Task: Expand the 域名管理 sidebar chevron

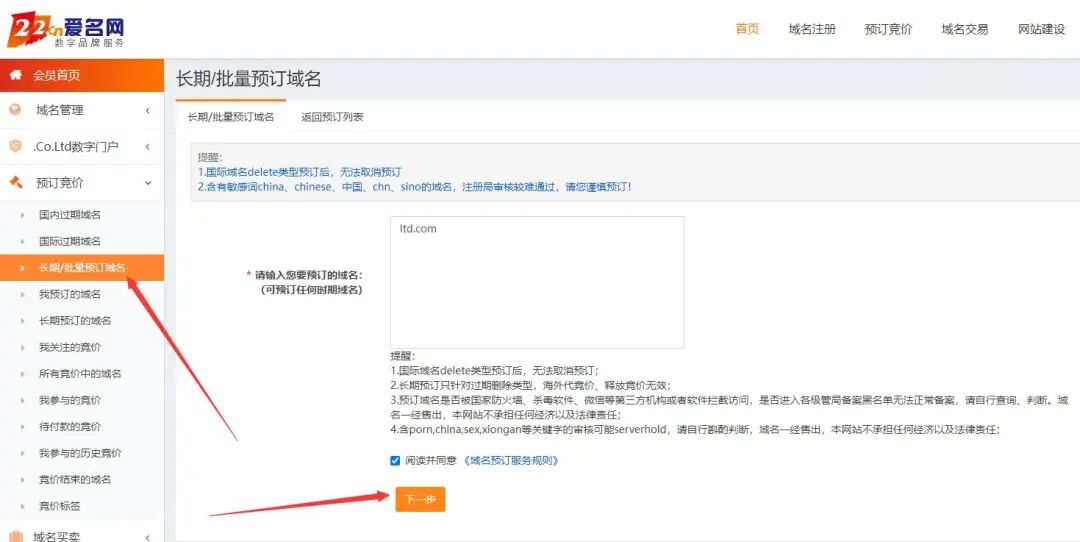Action: coord(147,110)
